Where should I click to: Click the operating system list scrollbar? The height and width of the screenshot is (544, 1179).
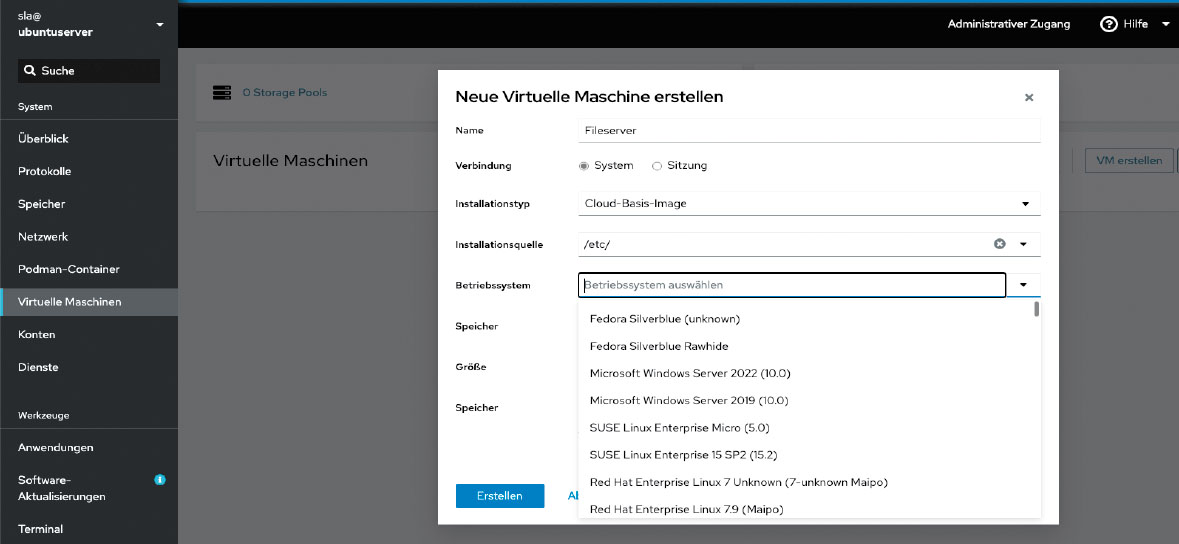tap(1036, 310)
